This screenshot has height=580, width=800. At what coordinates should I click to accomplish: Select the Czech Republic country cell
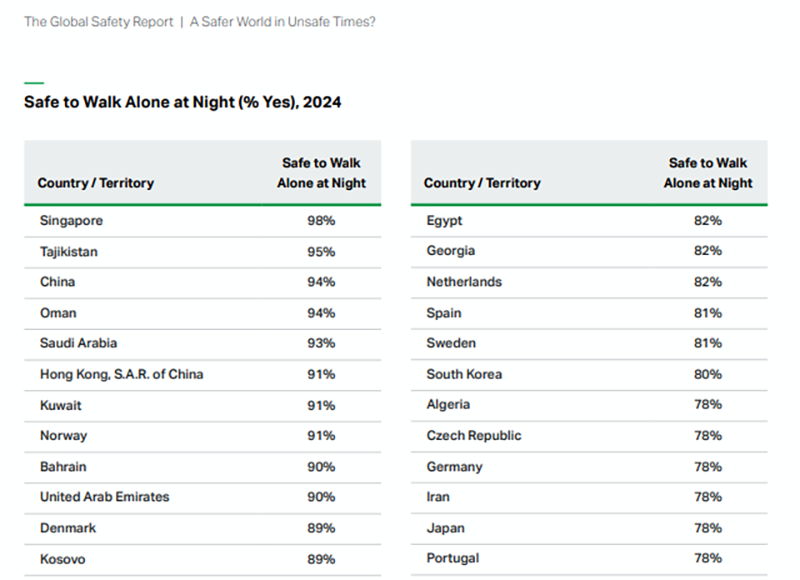pyautogui.click(x=474, y=436)
